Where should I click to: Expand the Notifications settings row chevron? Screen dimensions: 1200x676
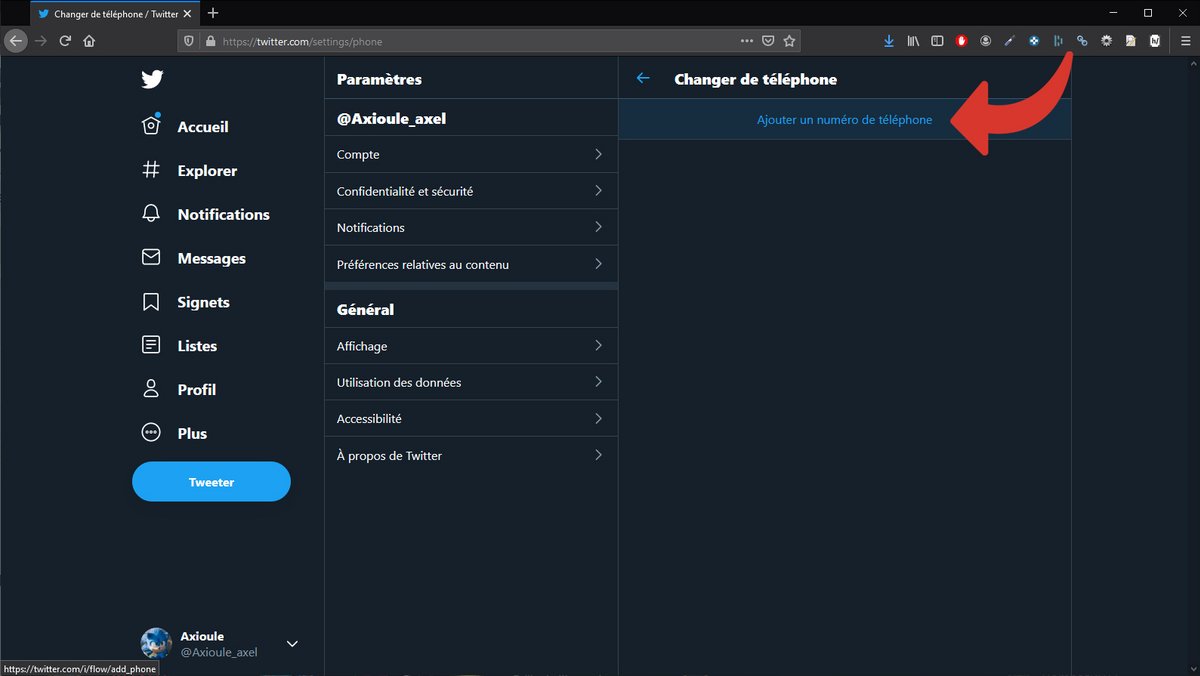[x=598, y=227]
